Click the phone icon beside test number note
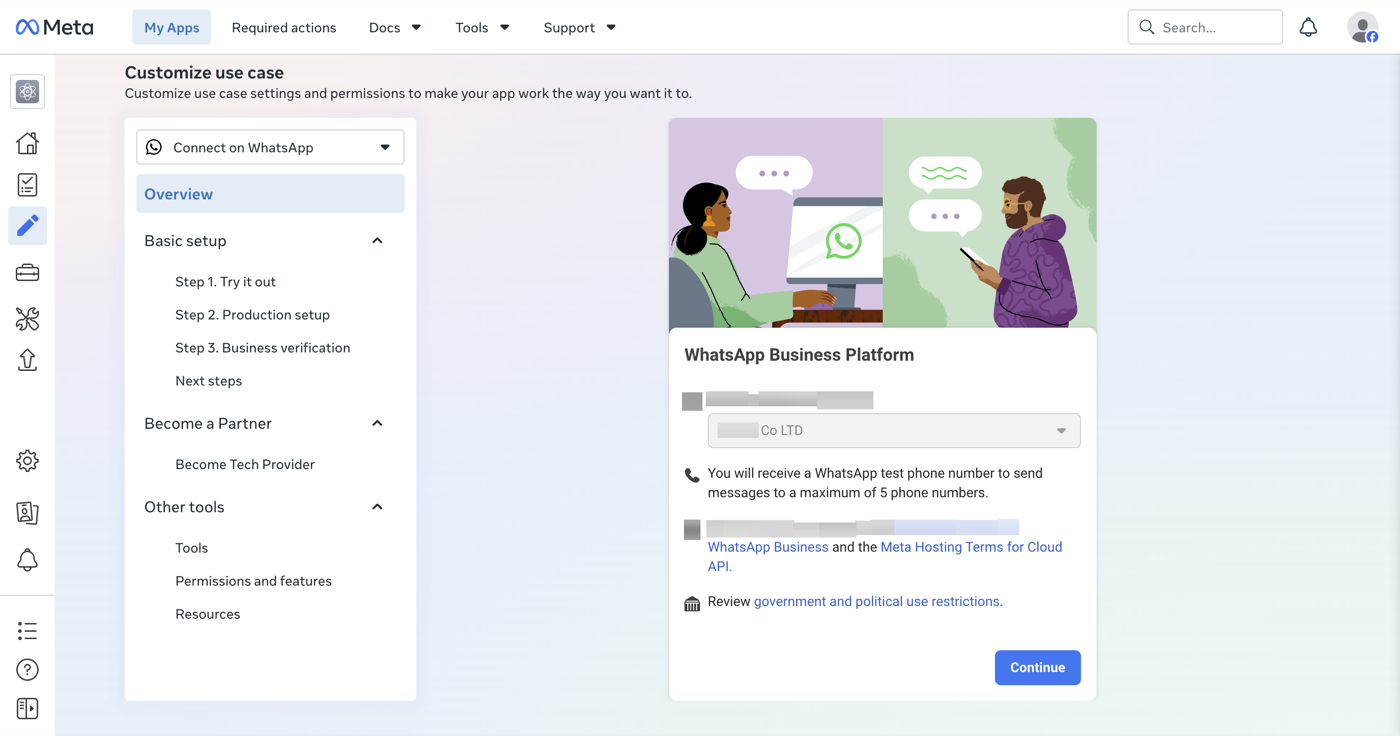This screenshot has height=736, width=1400. pos(692,475)
